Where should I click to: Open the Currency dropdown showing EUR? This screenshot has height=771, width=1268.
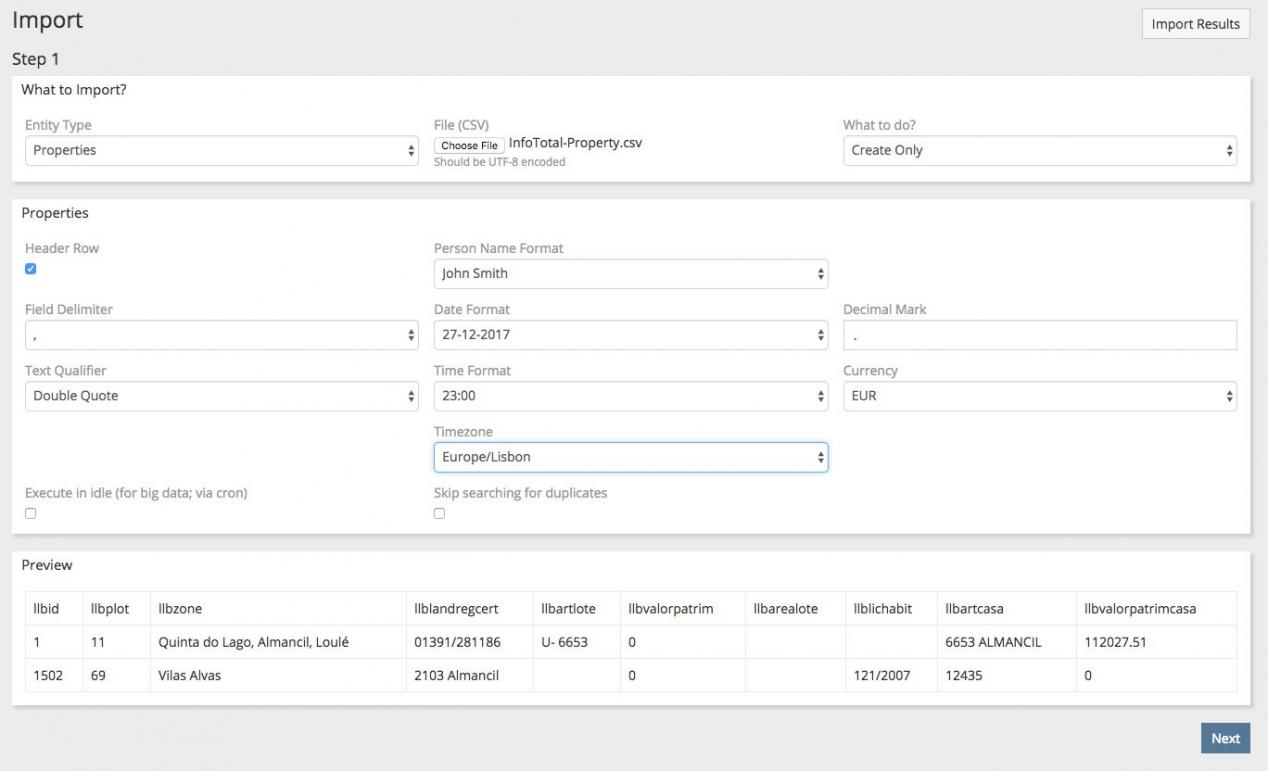click(1039, 396)
